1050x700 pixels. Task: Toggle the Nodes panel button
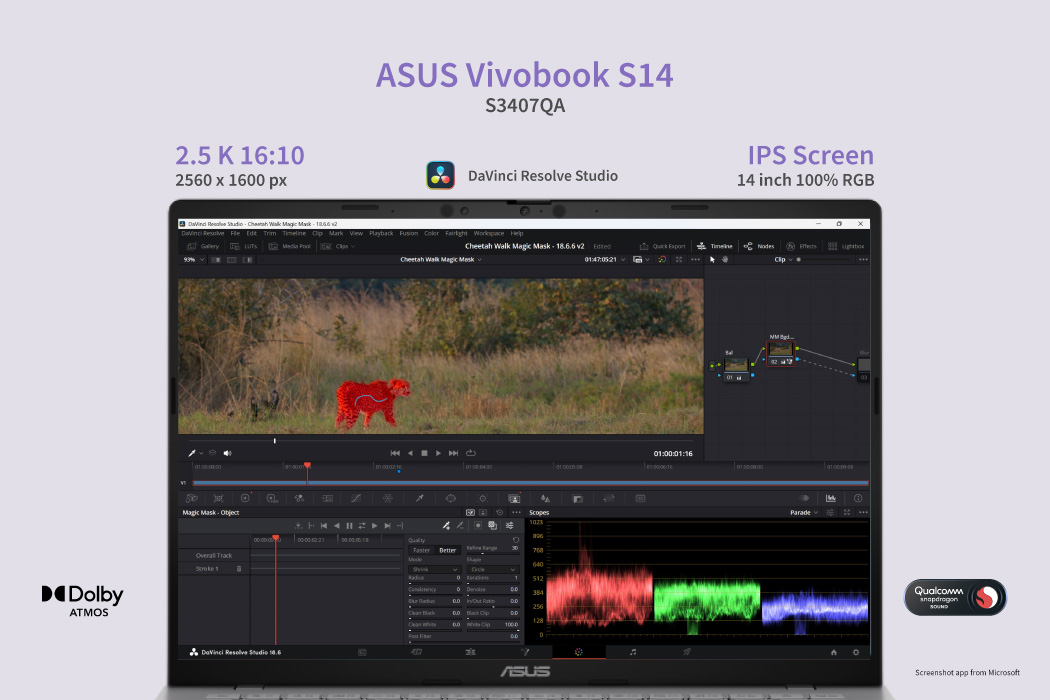[x=759, y=247]
